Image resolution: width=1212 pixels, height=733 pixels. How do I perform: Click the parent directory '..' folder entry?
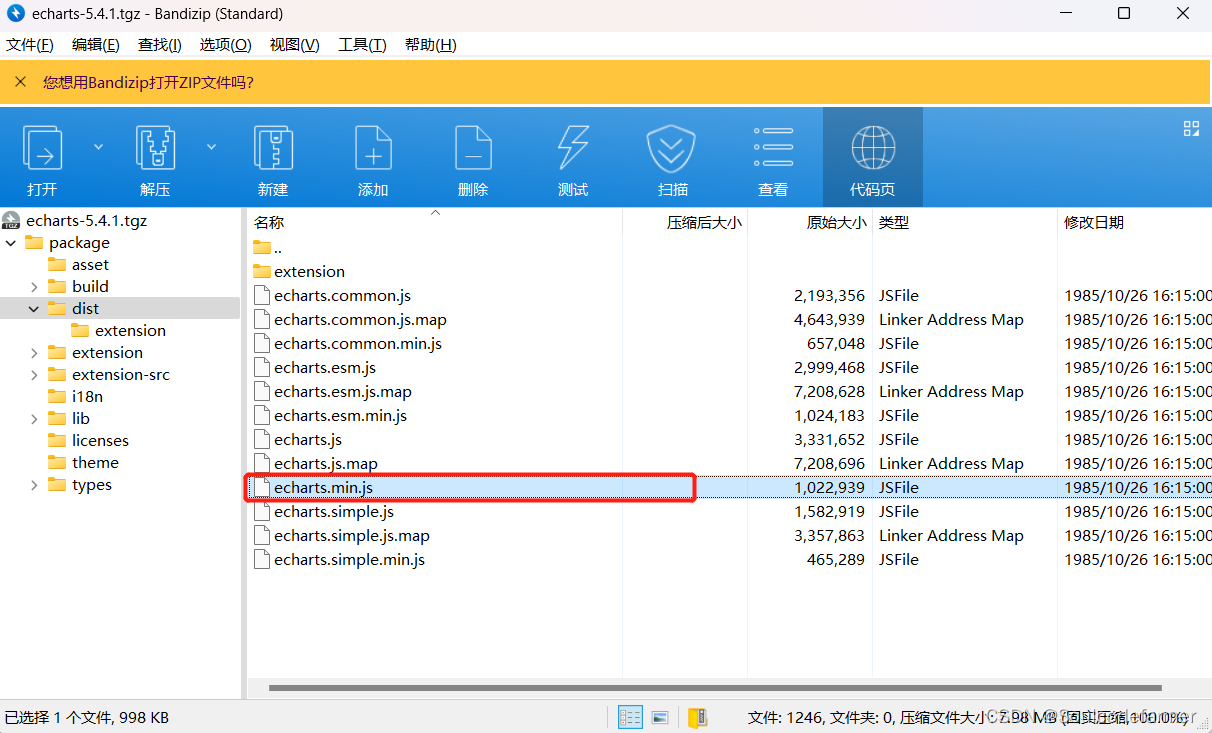pyautogui.click(x=267, y=247)
